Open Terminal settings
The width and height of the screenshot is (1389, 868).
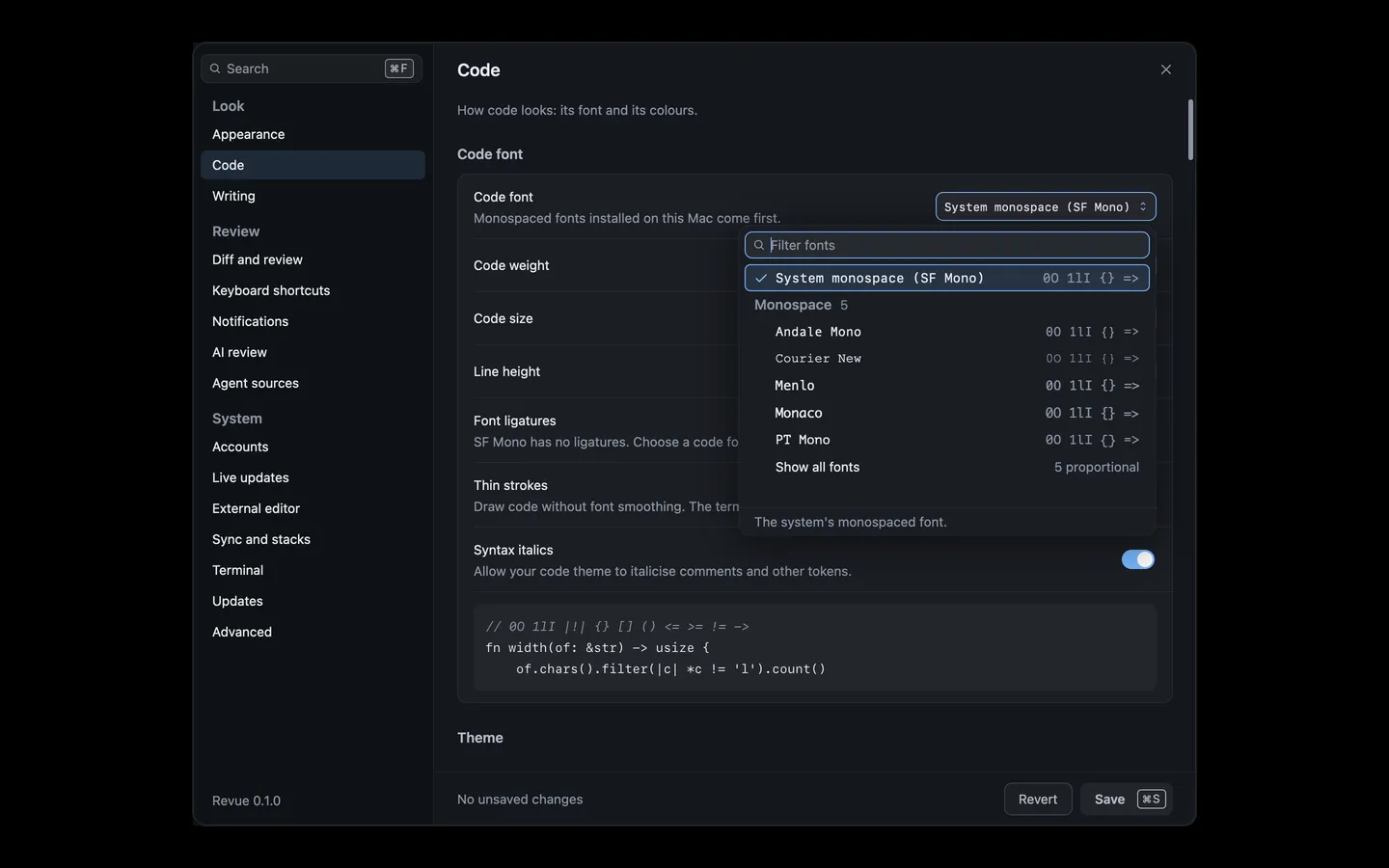[x=313, y=570]
